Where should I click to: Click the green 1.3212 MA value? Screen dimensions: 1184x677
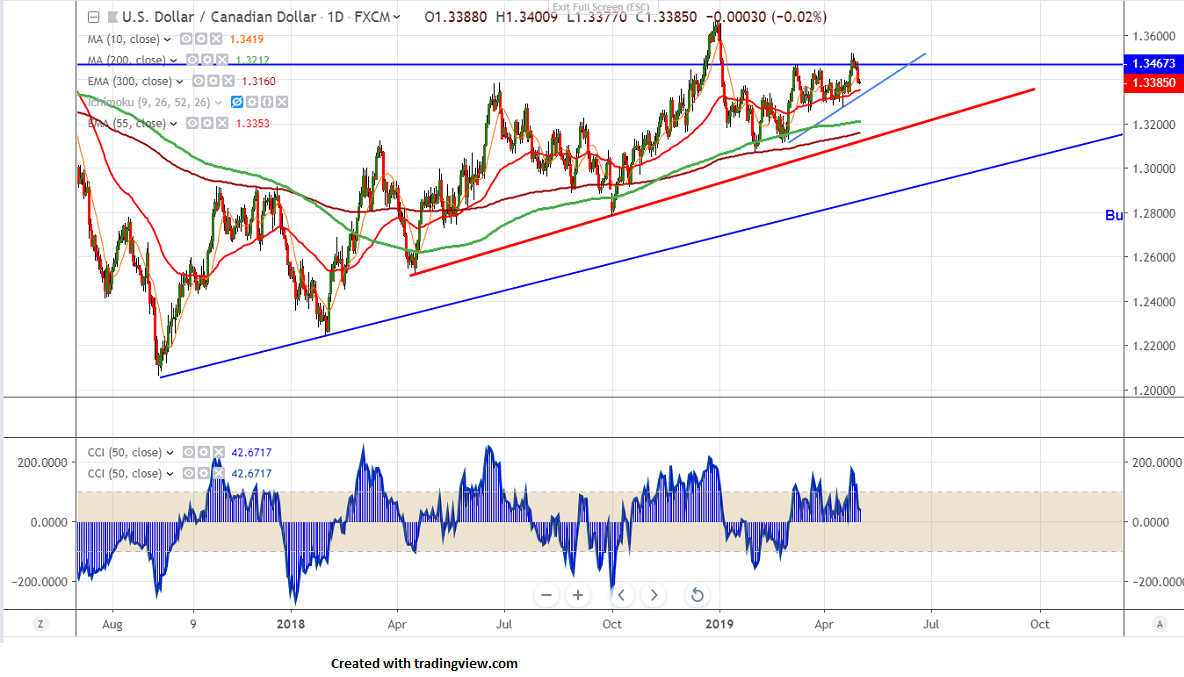click(x=252, y=60)
